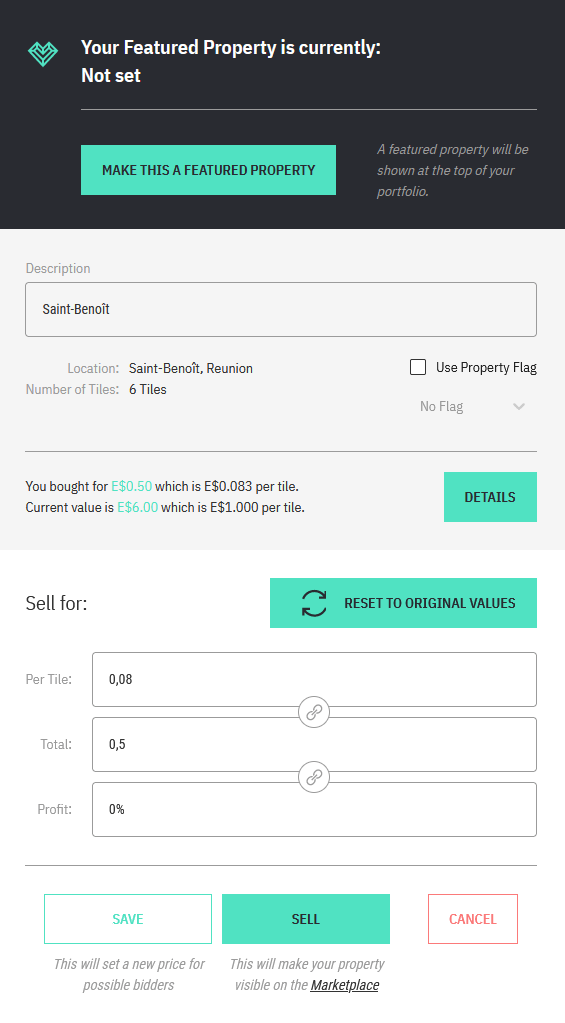Viewport: 565px width, 1023px height.
Task: Click the link icon between Per Tile and Total
Action: pos(314,712)
